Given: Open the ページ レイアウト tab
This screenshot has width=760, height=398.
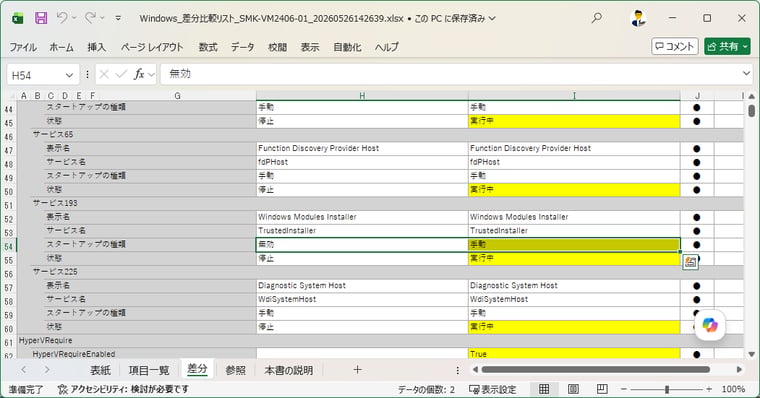Looking at the screenshot, I should pos(152,47).
